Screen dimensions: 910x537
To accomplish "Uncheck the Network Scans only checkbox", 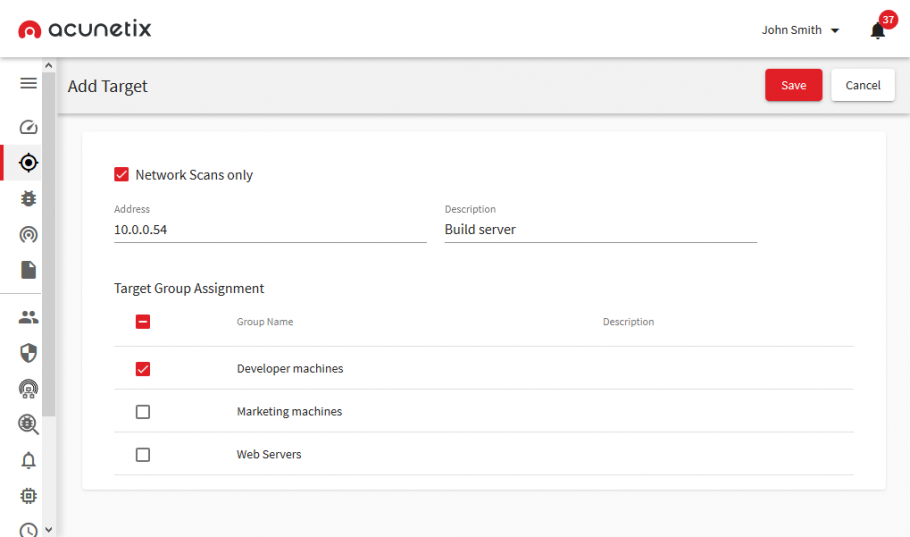I will point(122,175).
